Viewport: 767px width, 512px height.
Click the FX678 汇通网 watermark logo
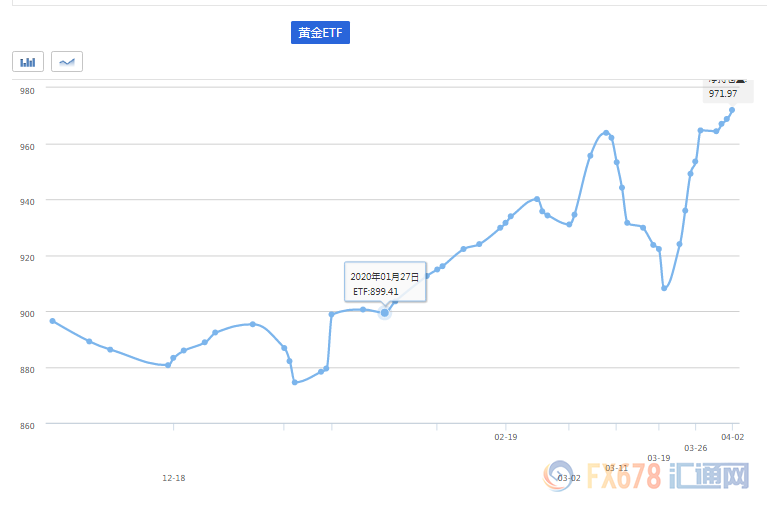pyautogui.click(x=646, y=475)
